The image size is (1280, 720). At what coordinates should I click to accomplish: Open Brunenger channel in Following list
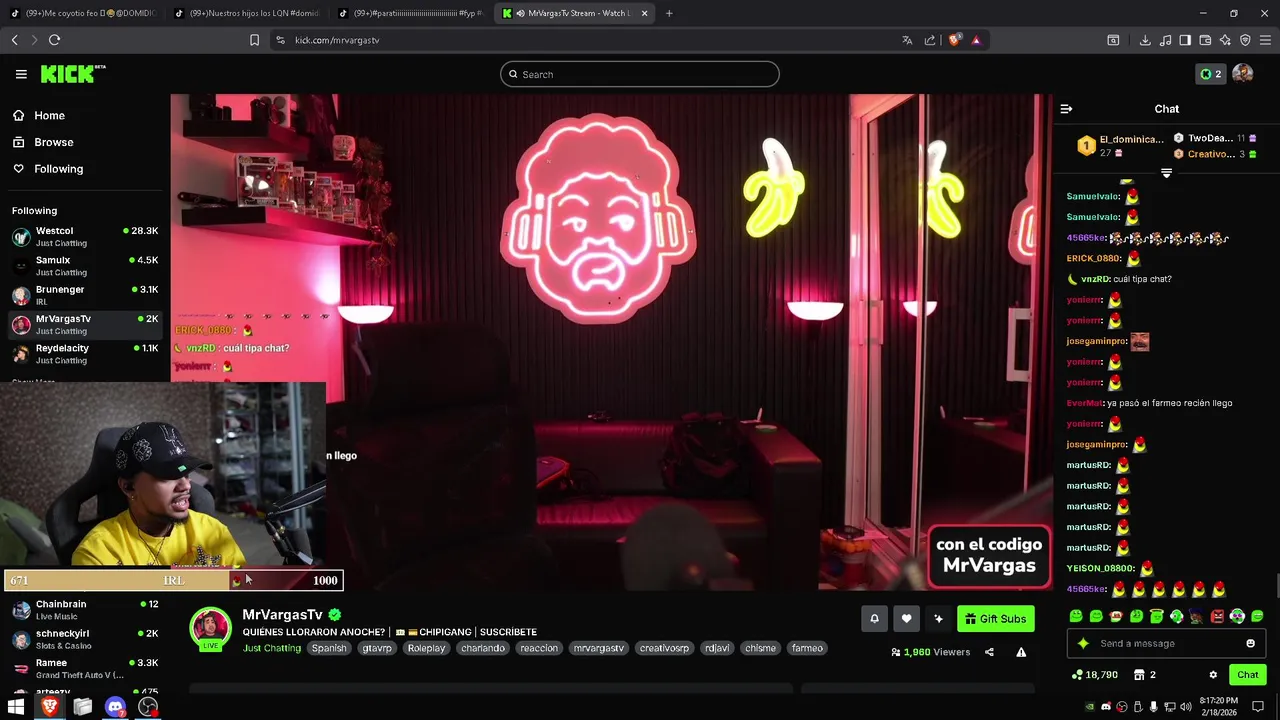pos(85,295)
